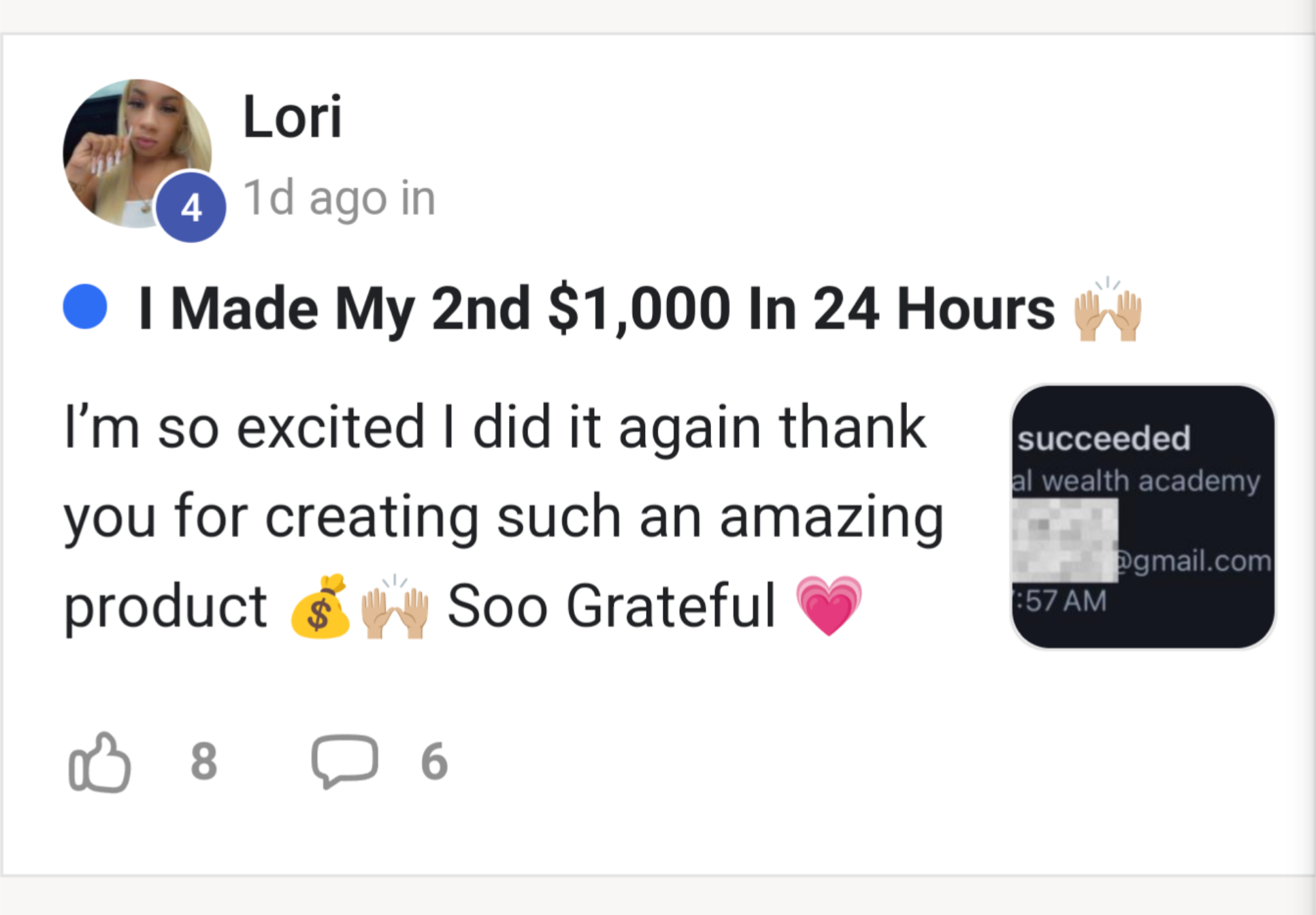
Task: Click raised hands emoji beside money bag
Action: point(395,607)
